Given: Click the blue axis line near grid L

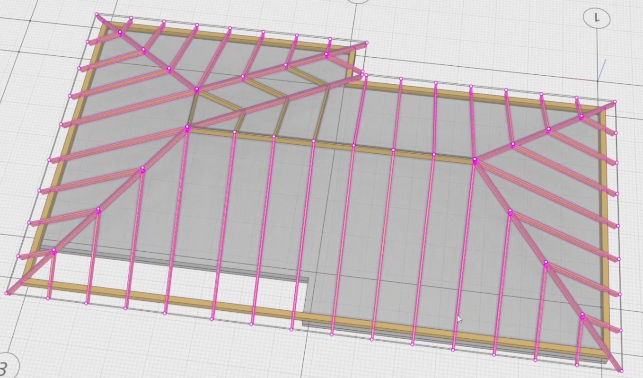Looking at the screenshot, I should [602, 70].
